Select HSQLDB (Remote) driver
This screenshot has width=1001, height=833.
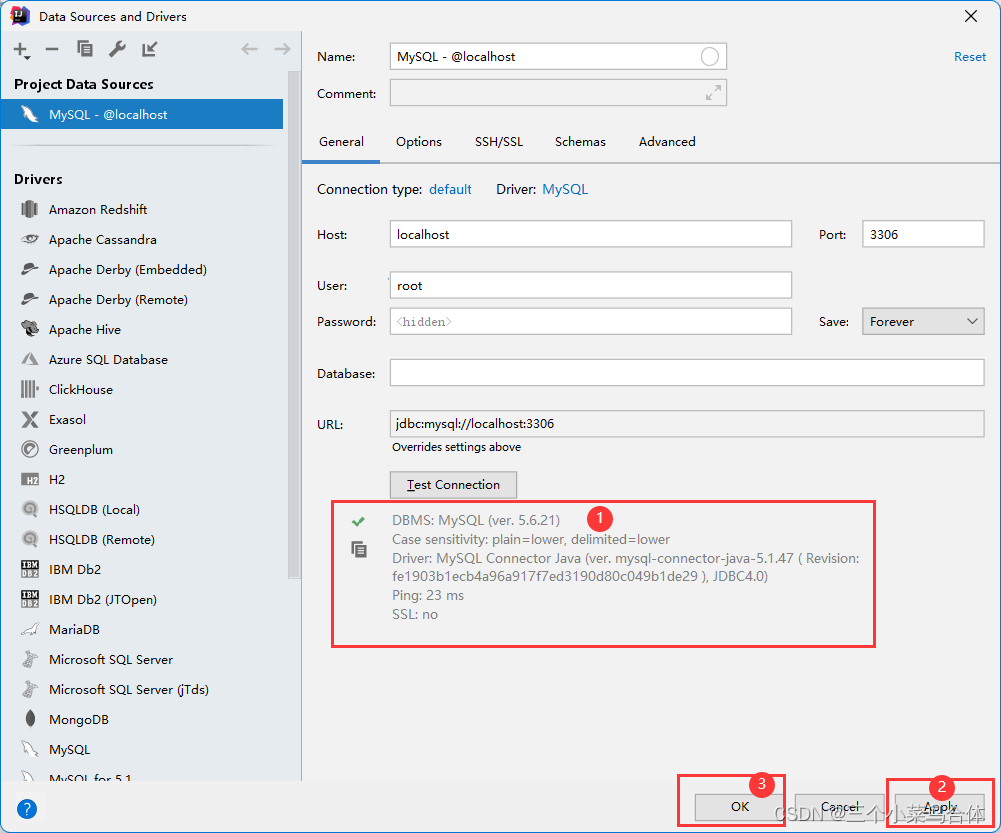pyautogui.click(x=102, y=539)
